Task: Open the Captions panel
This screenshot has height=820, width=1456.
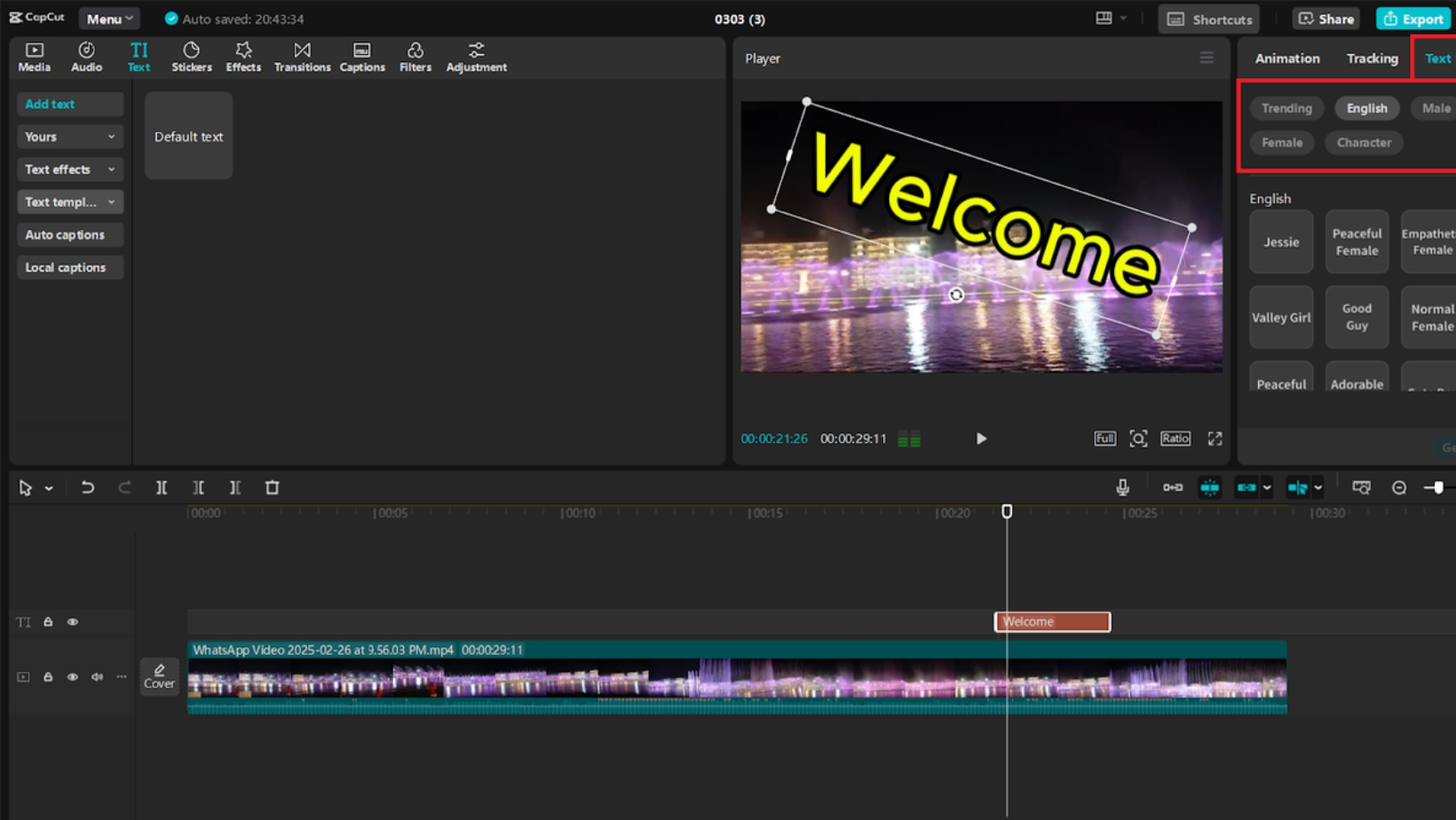Action: [x=362, y=57]
